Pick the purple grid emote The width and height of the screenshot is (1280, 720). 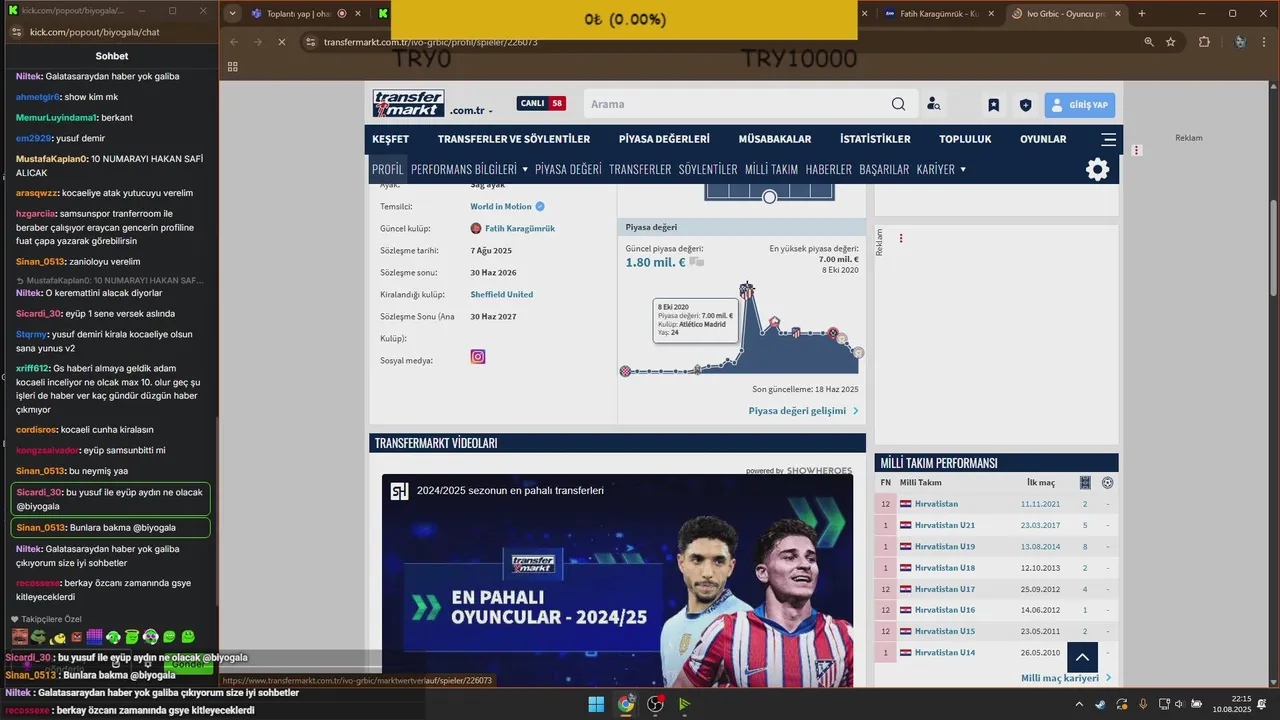tap(95, 637)
